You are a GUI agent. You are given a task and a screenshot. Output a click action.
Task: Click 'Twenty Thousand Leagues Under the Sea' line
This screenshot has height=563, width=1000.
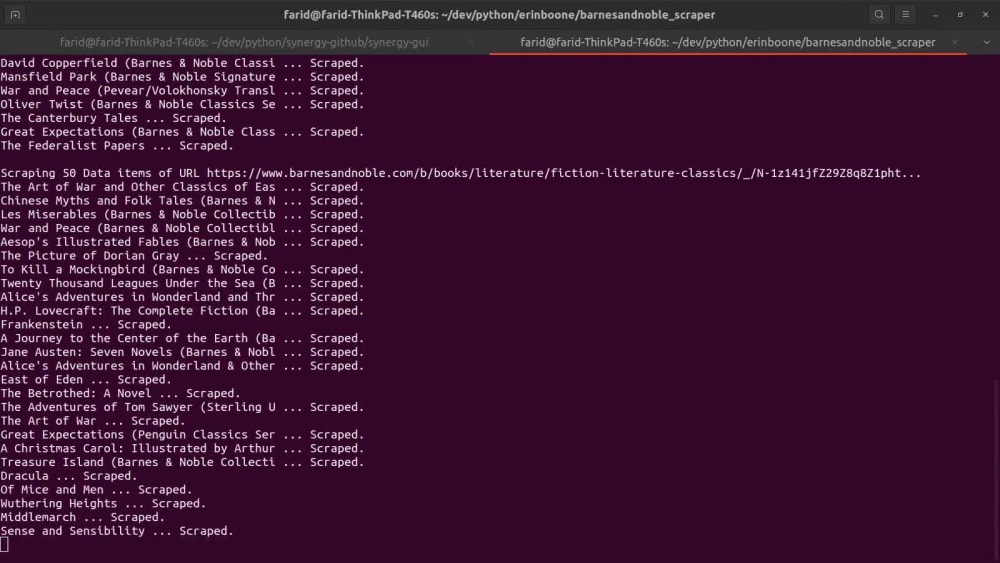click(x=182, y=284)
